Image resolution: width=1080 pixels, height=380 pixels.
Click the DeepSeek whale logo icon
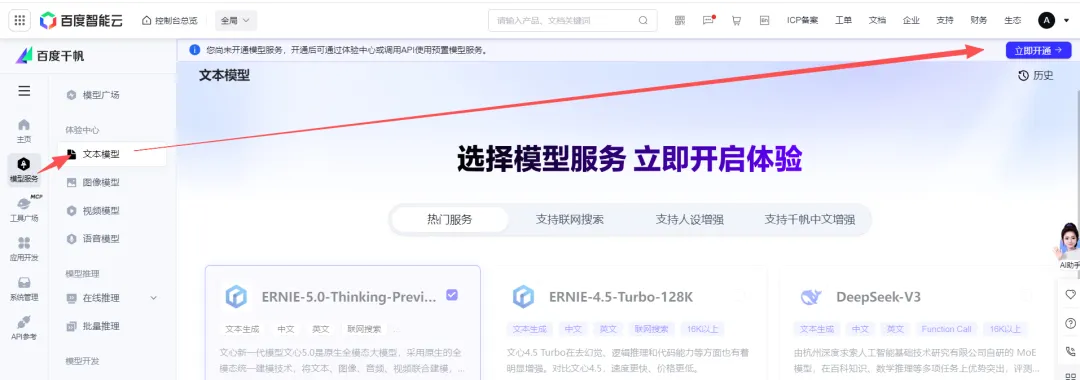pos(811,297)
